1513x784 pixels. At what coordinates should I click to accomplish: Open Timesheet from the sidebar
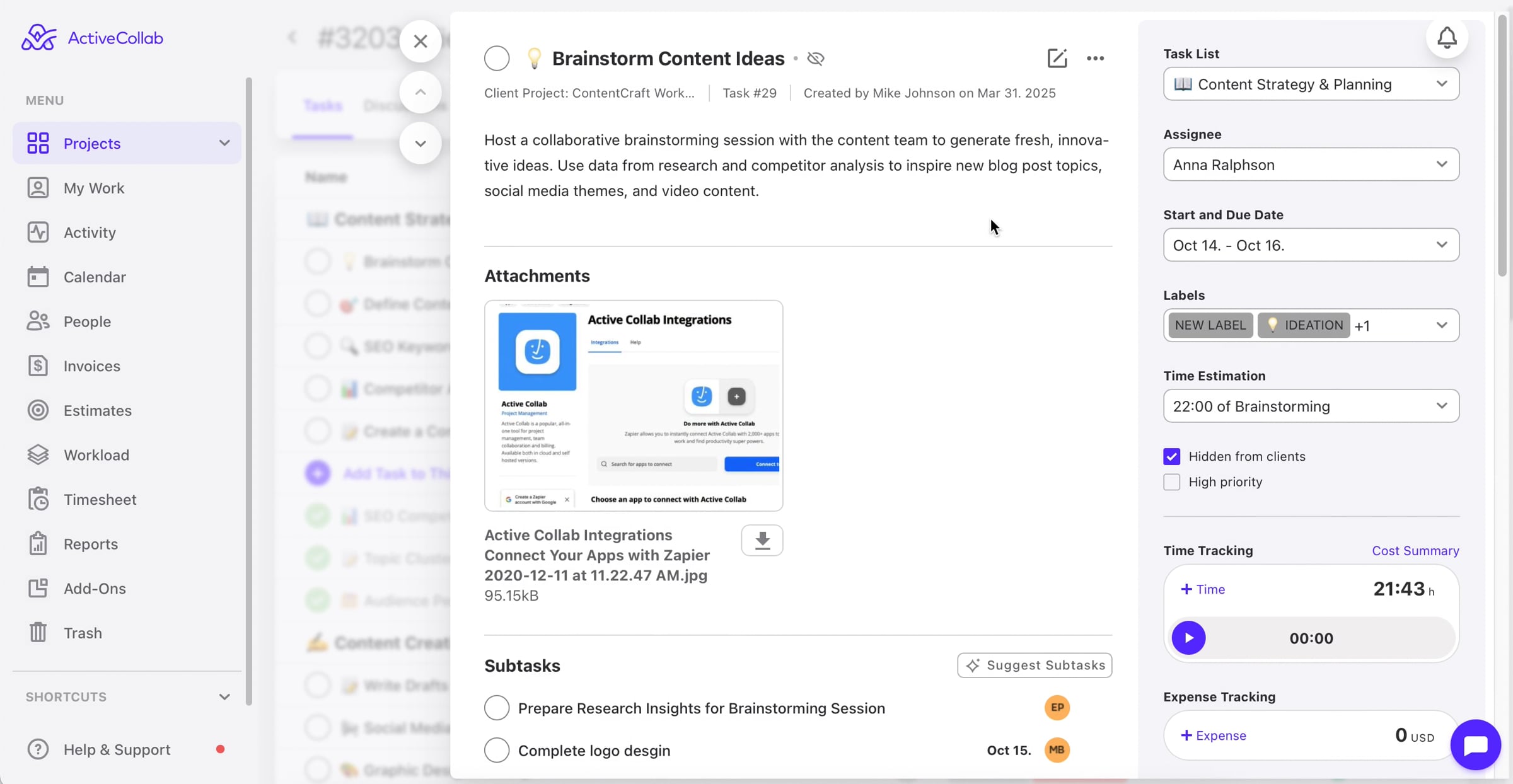[x=100, y=499]
